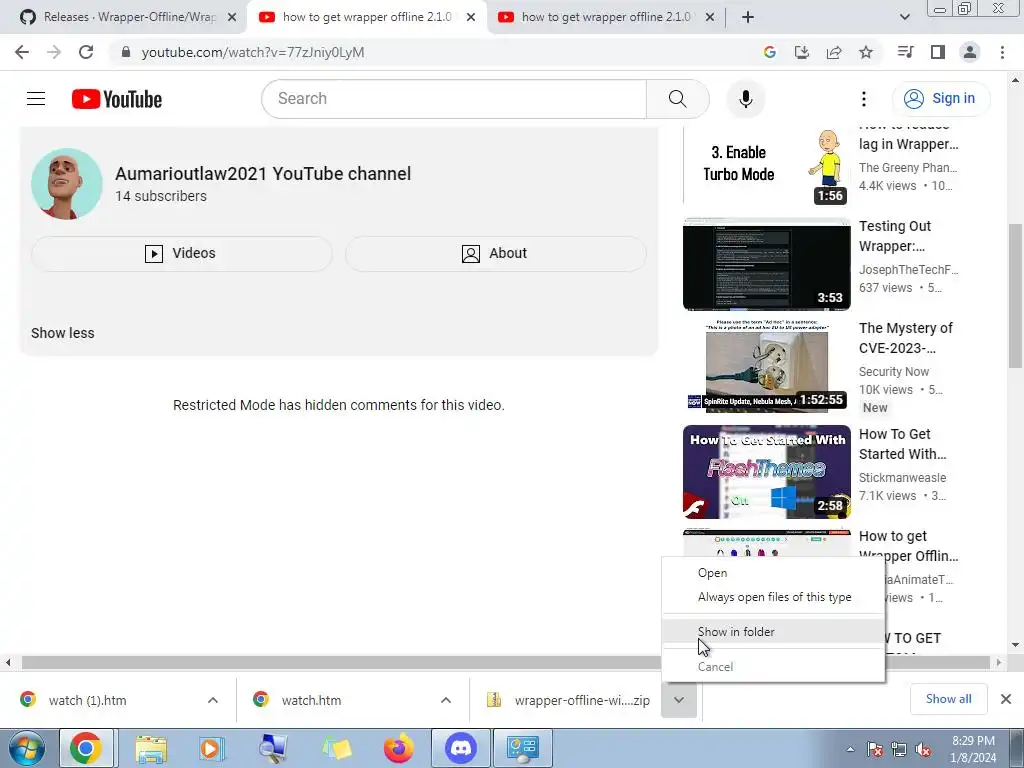Close the GitHub Releases tab
The width and height of the screenshot is (1024, 768).
point(232,18)
